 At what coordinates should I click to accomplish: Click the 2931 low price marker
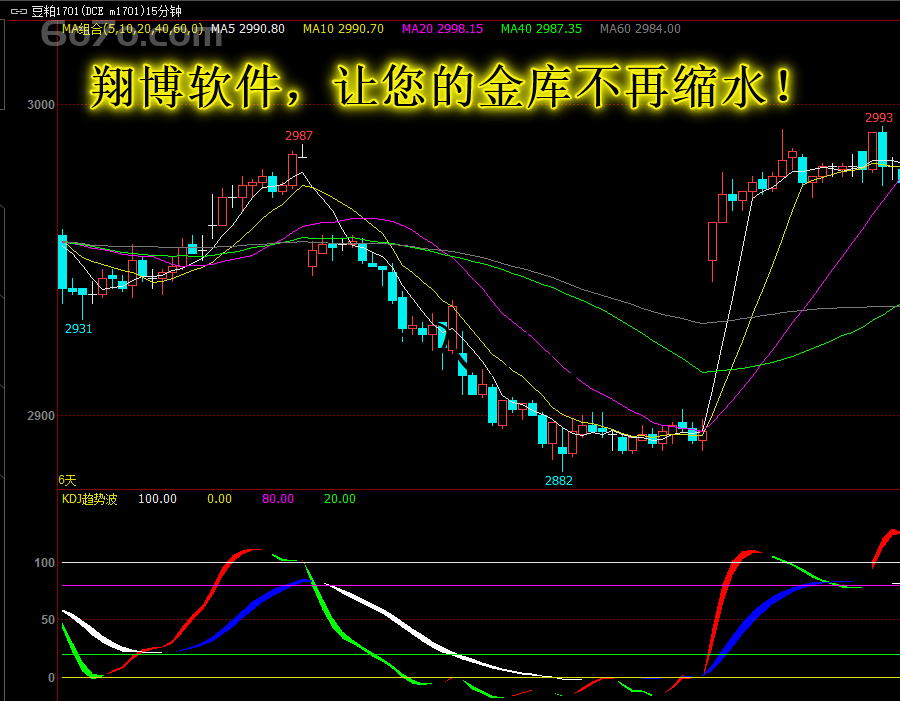pyautogui.click(x=79, y=328)
